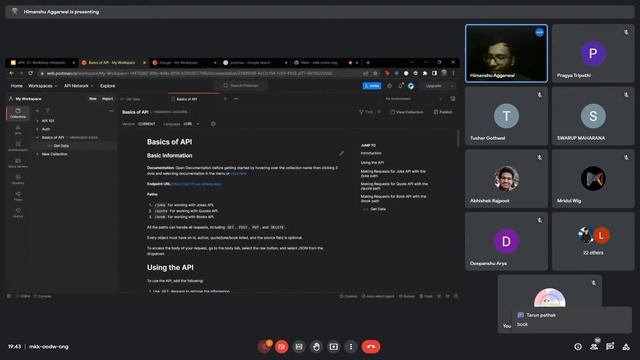Raise hand in the meeting
Screen dimensions: 640x360
(x=316, y=347)
